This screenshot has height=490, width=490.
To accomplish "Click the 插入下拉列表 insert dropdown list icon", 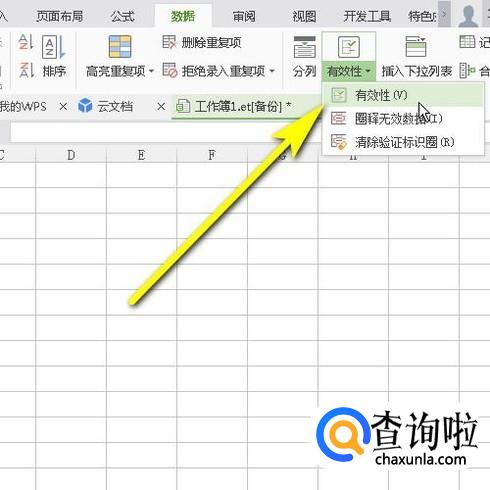I will (x=416, y=47).
